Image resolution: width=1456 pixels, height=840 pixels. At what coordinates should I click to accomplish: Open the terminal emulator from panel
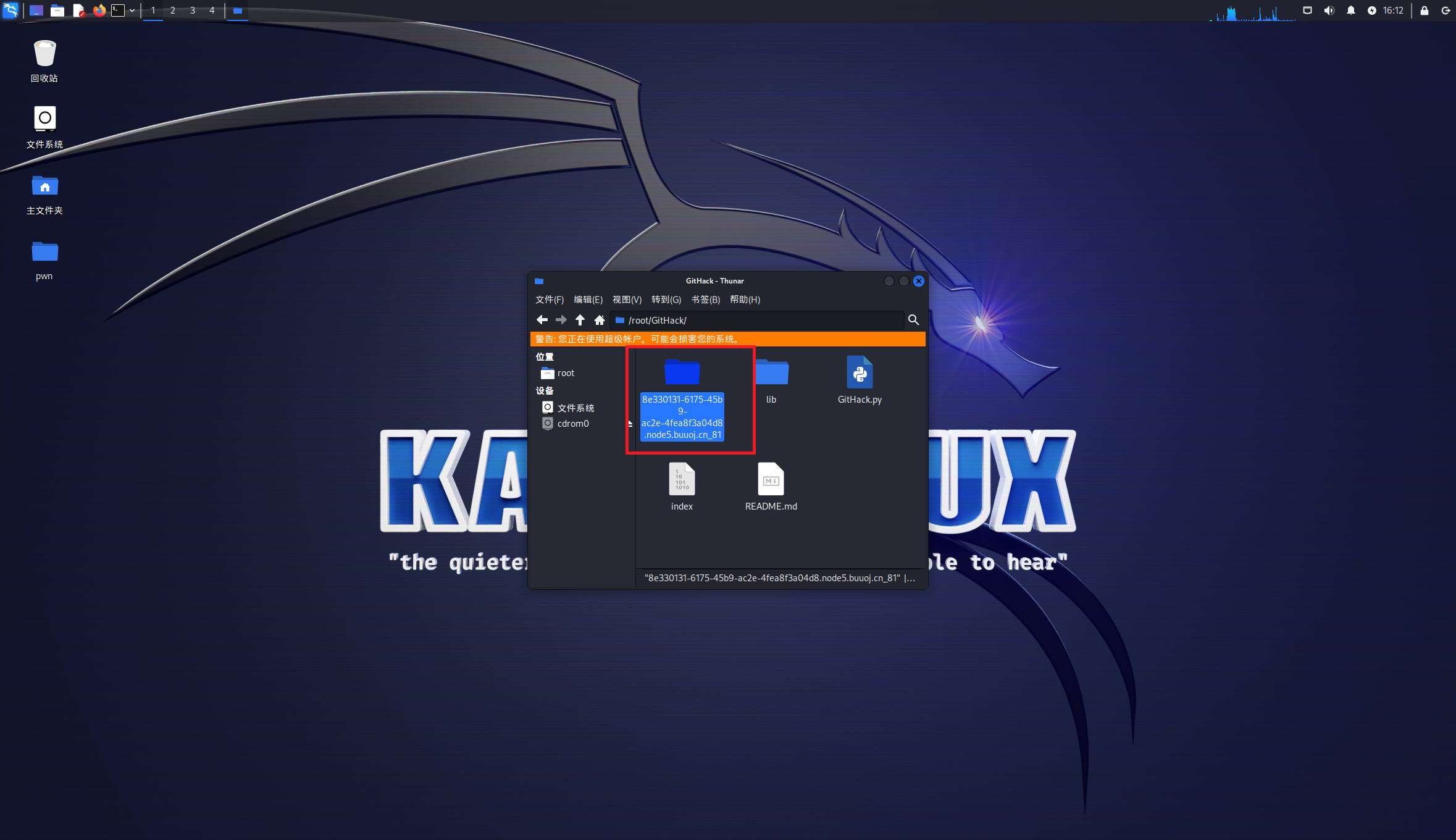(x=118, y=10)
